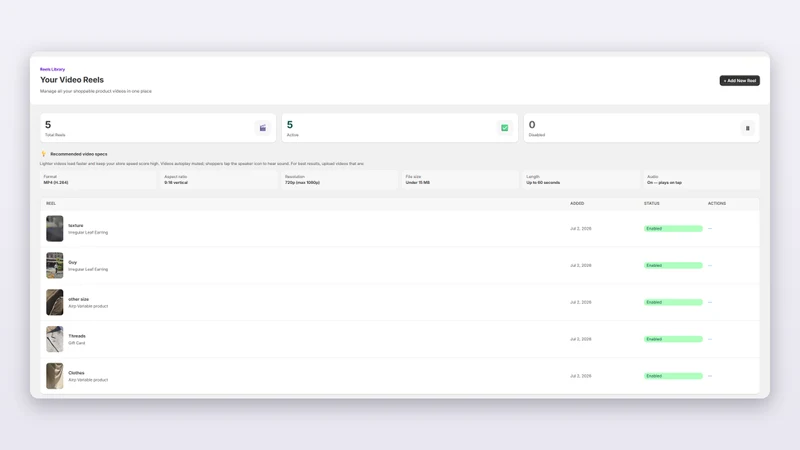Image resolution: width=800 pixels, height=450 pixels.
Task: Click the ADDED column header
Action: (x=577, y=204)
